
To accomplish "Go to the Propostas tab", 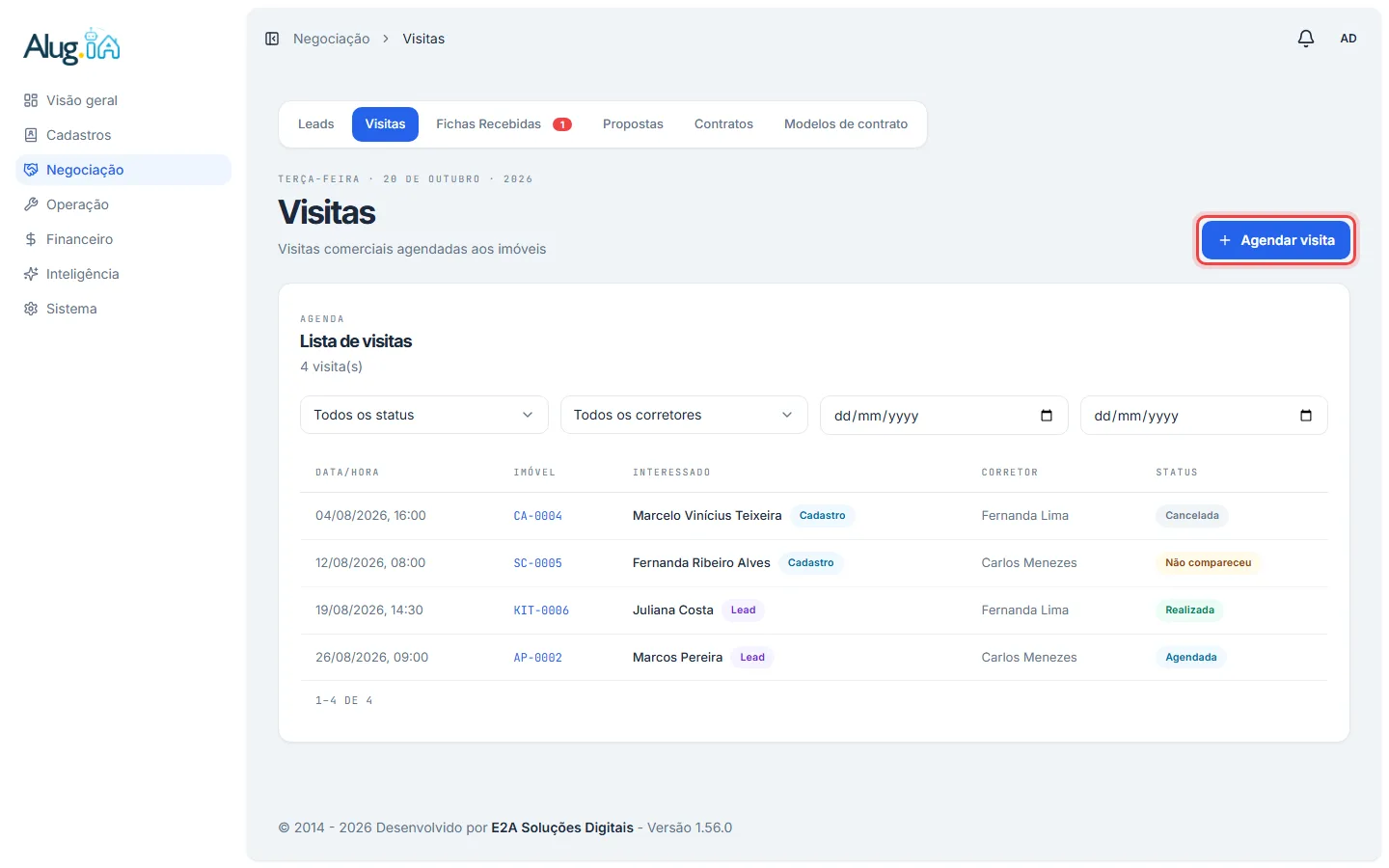I will [633, 124].
